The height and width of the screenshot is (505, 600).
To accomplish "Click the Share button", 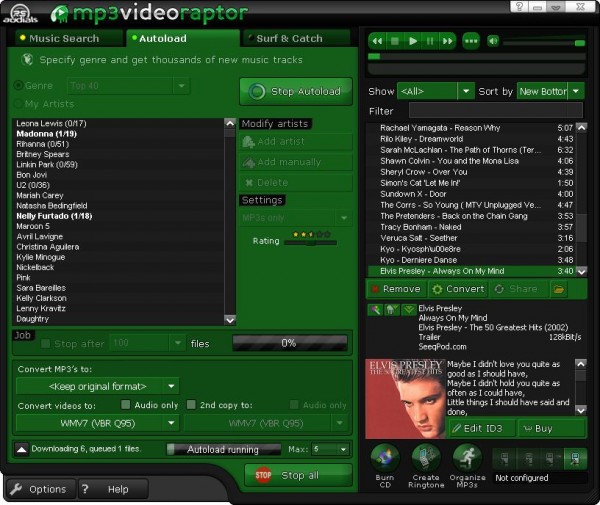I will coord(518,289).
